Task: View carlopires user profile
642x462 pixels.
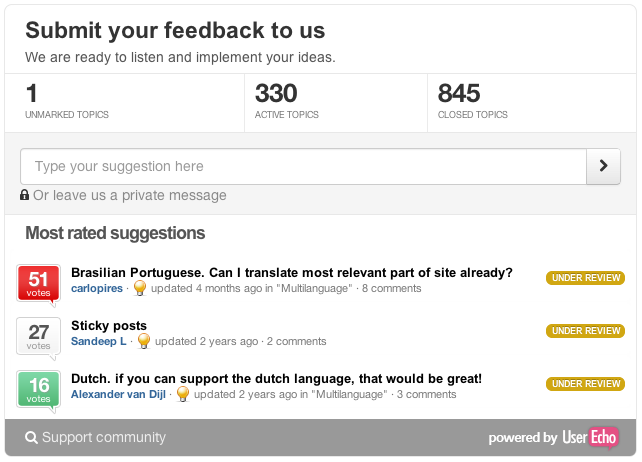Action: pyautogui.click(x=97, y=288)
